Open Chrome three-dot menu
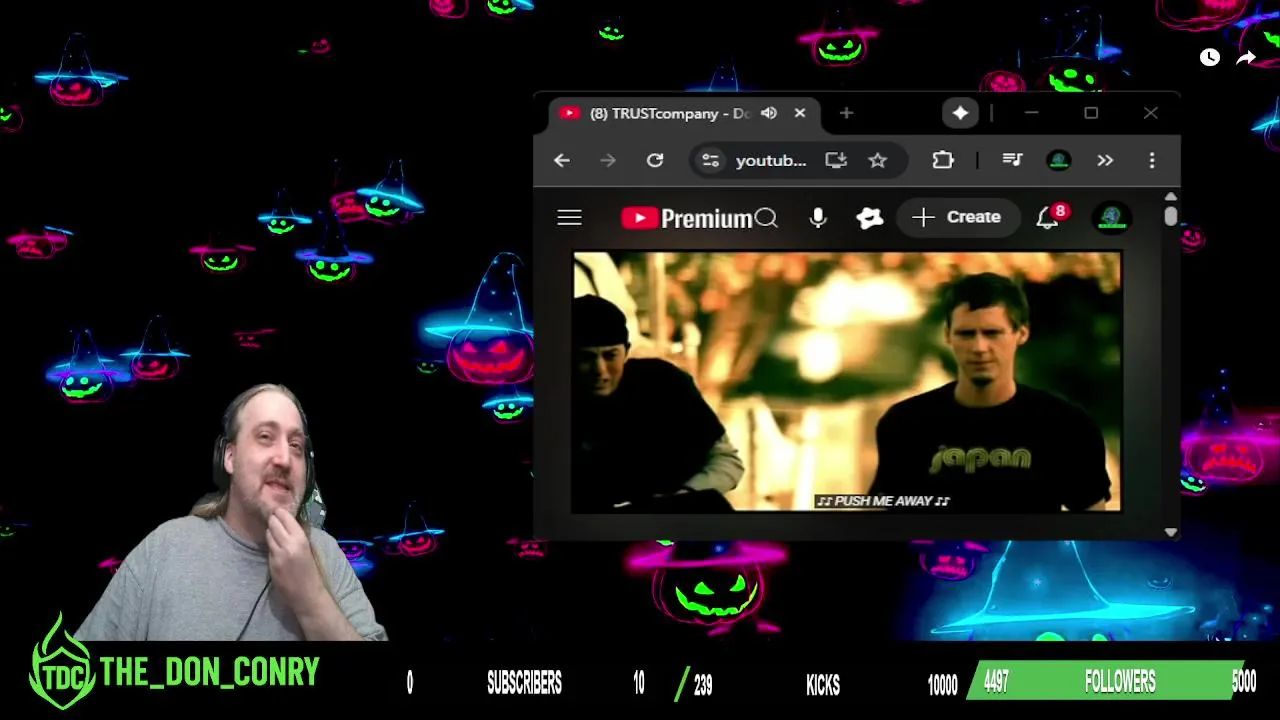The height and width of the screenshot is (720, 1280). 1152,160
